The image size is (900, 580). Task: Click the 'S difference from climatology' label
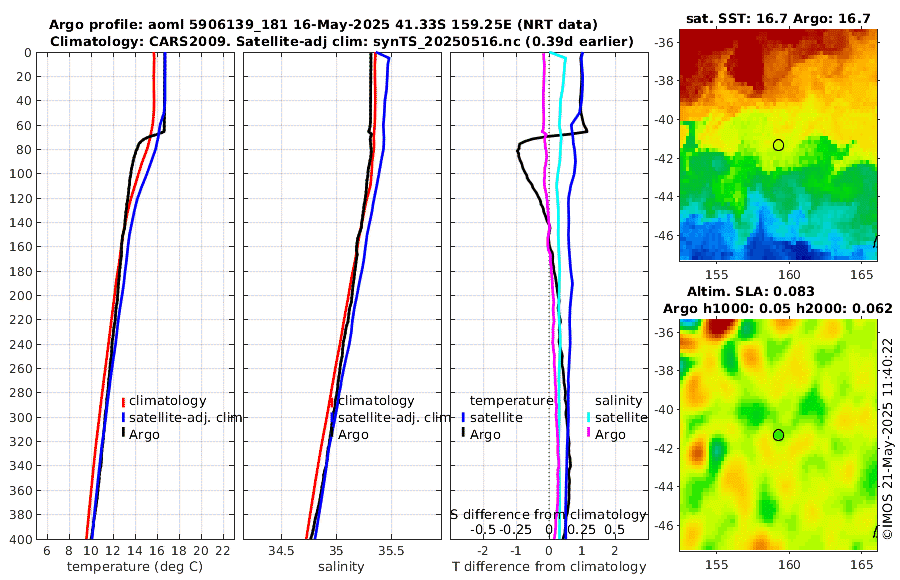pos(548,515)
